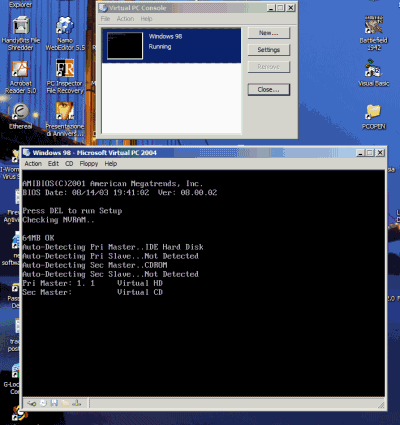Open the Floppy menu
Screen dimensions: 400x425
[x=89, y=164]
